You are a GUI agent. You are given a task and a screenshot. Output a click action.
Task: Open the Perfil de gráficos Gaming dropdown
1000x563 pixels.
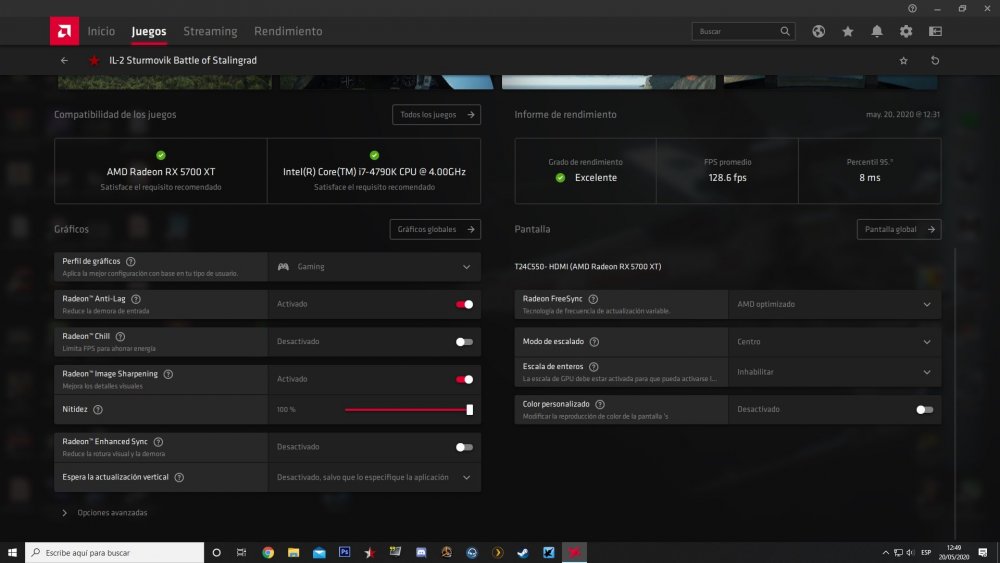point(374,267)
